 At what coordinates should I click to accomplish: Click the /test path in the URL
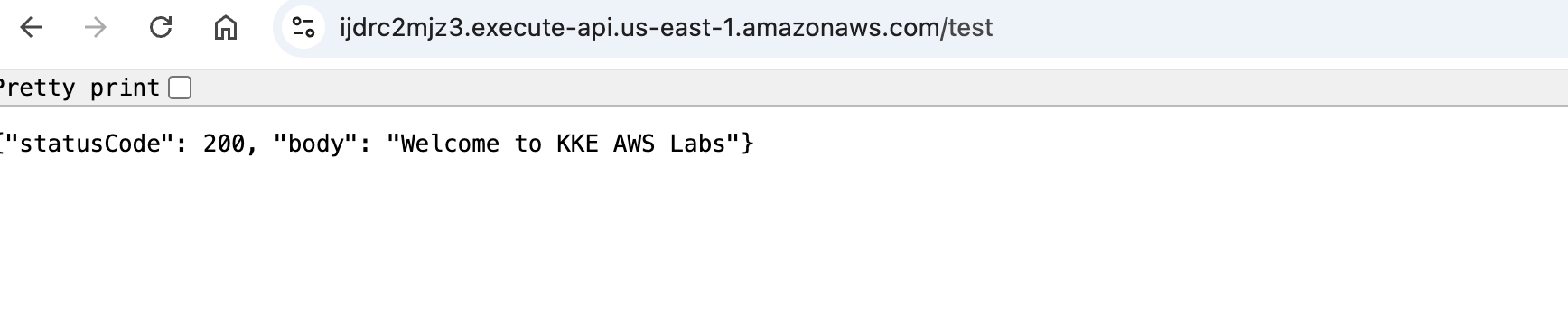coord(967,28)
